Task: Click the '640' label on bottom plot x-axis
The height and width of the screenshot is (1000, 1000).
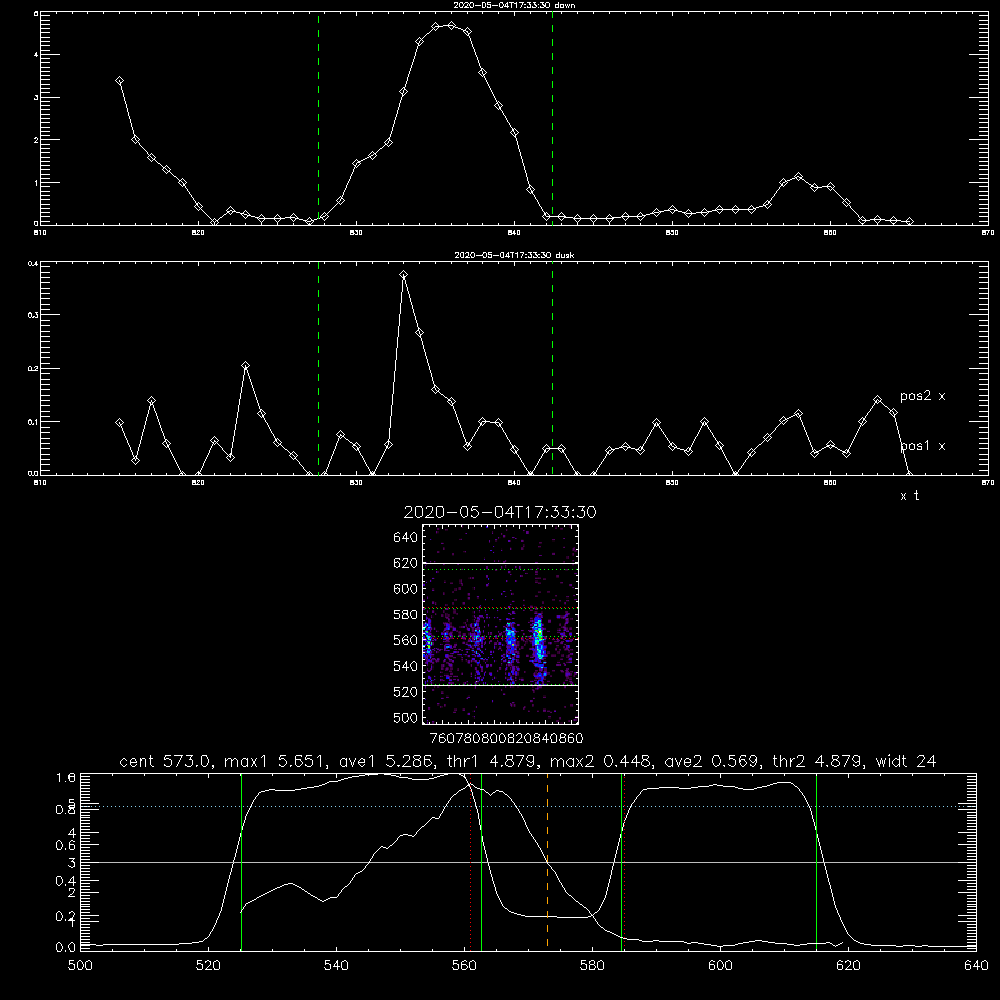Action: click(976, 965)
